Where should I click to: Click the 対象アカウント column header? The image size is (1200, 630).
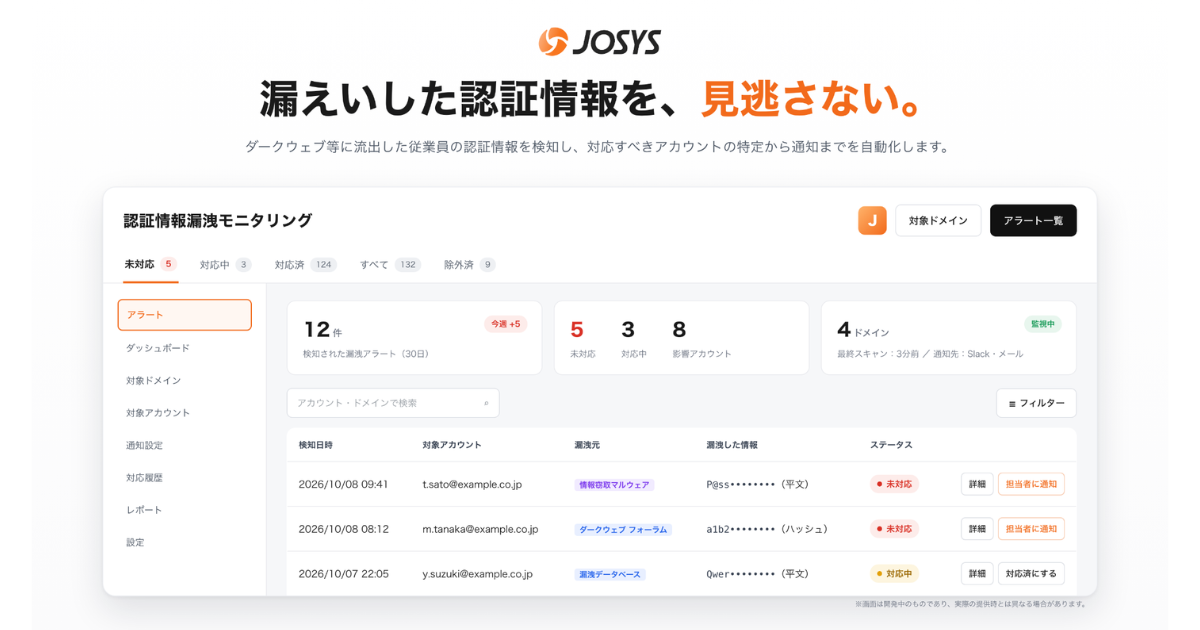(x=452, y=445)
